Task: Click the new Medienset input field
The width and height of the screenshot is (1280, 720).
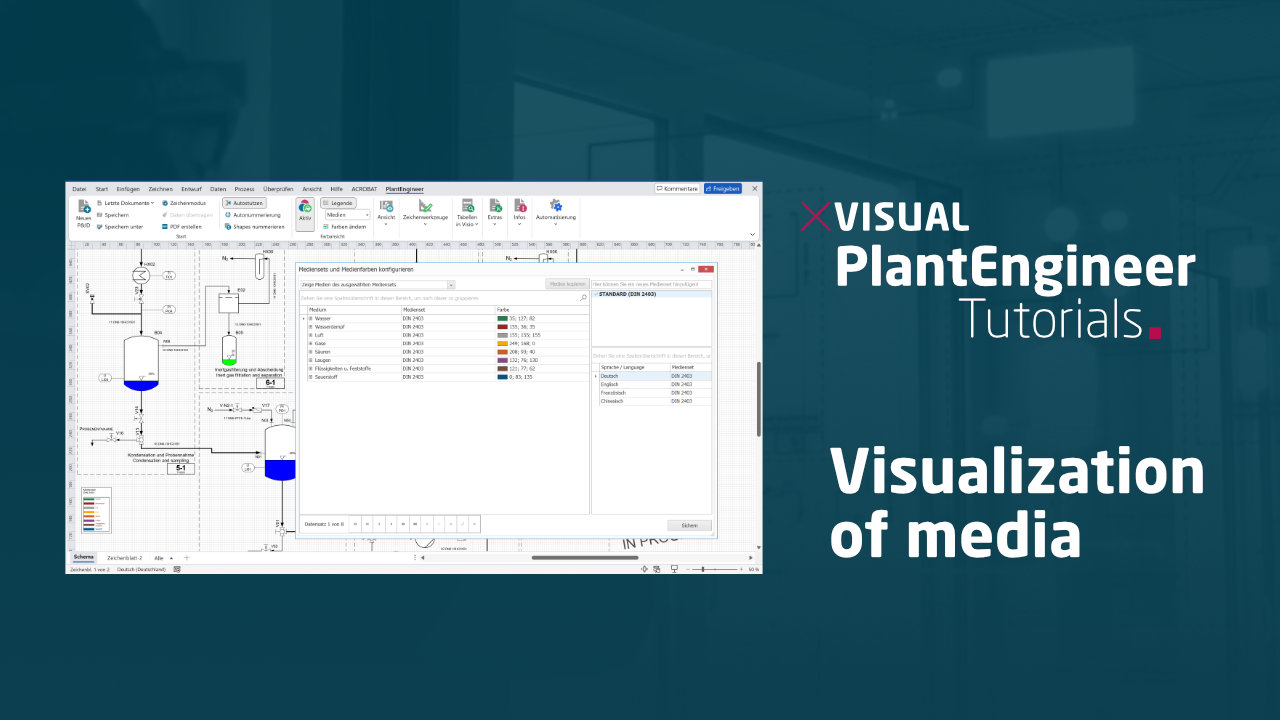Action: click(651, 285)
